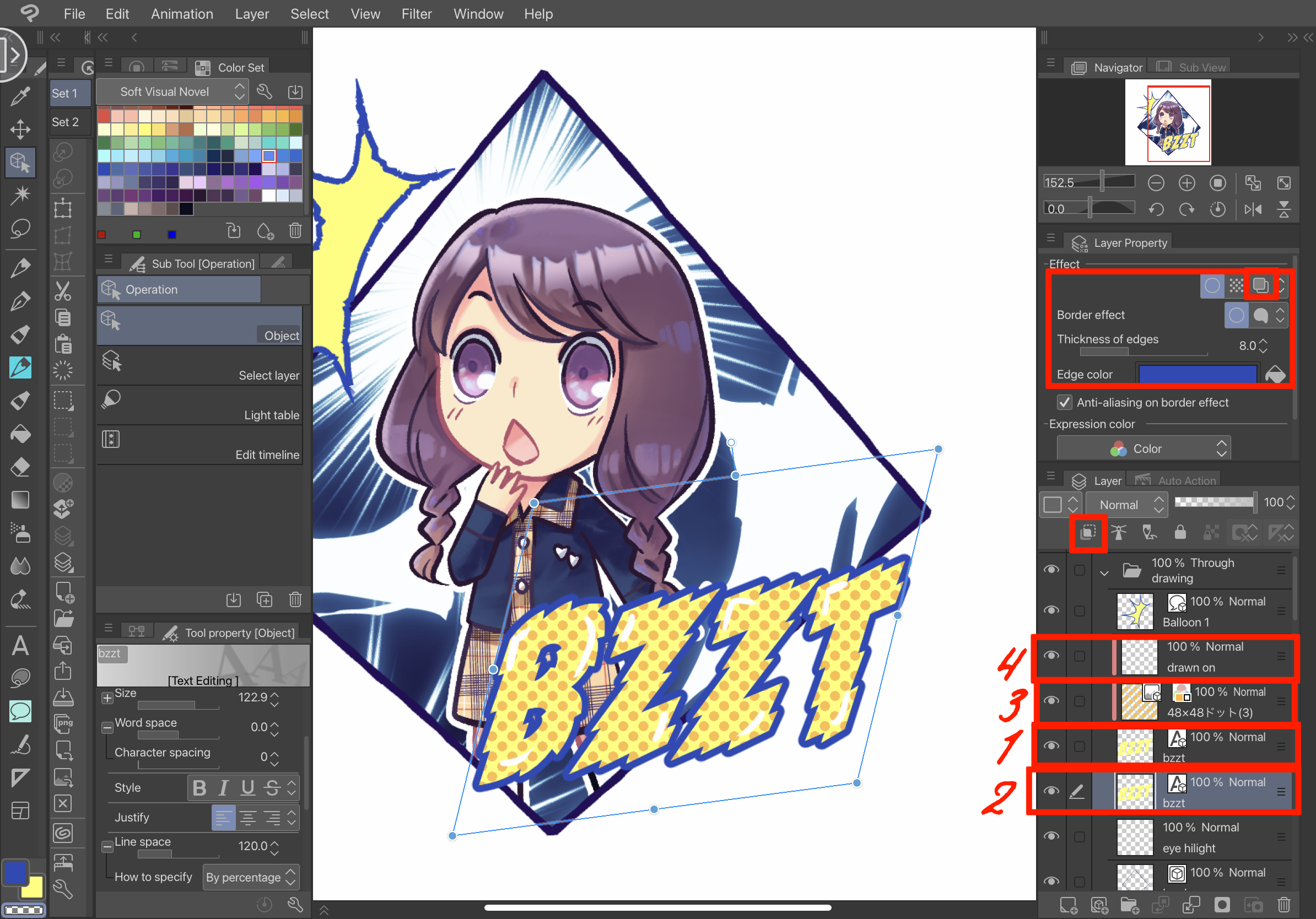Hide the Balloon 1 layer
This screenshot has height=919, width=1316.
click(x=1052, y=609)
